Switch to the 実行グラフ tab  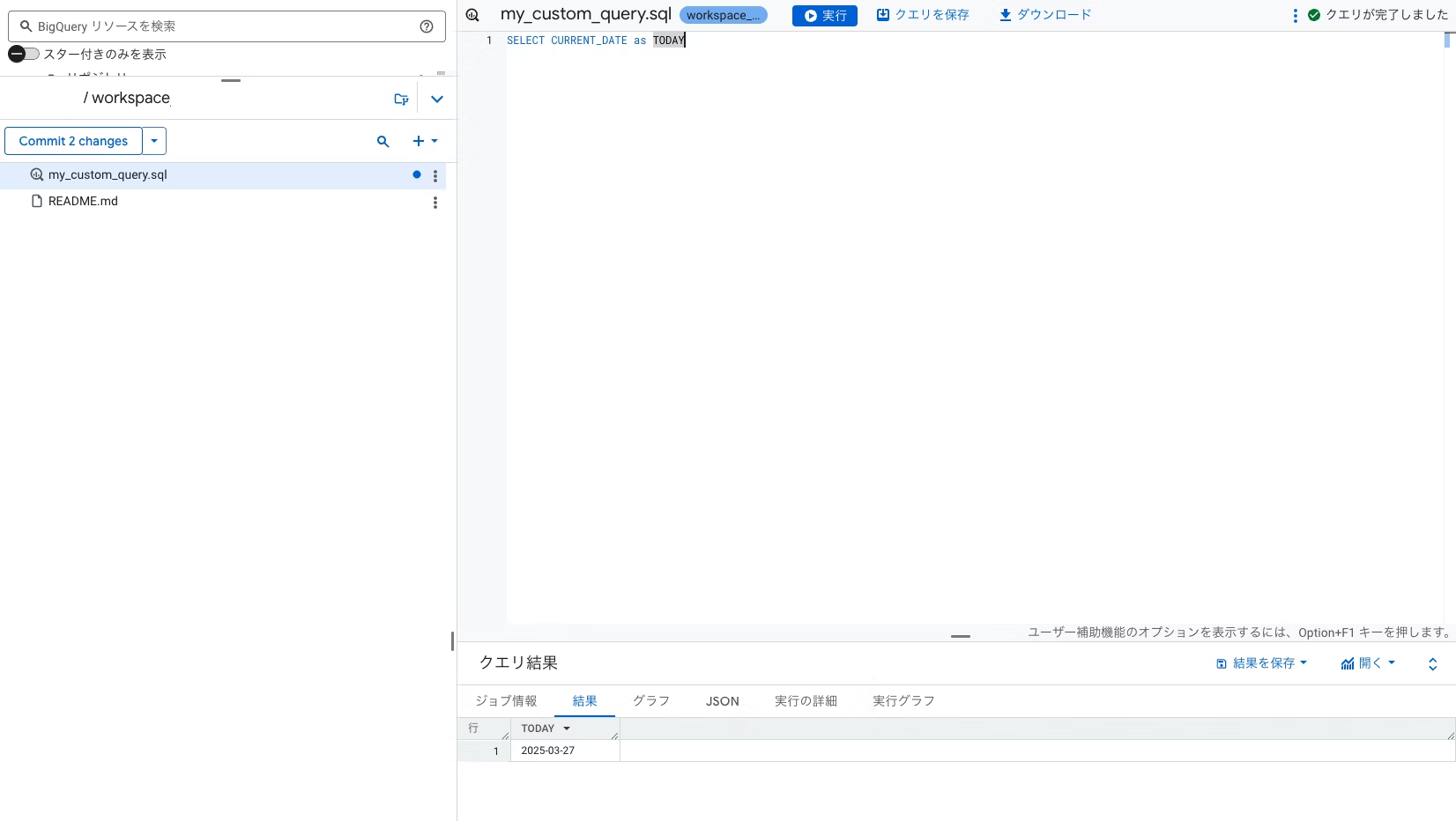click(x=903, y=701)
